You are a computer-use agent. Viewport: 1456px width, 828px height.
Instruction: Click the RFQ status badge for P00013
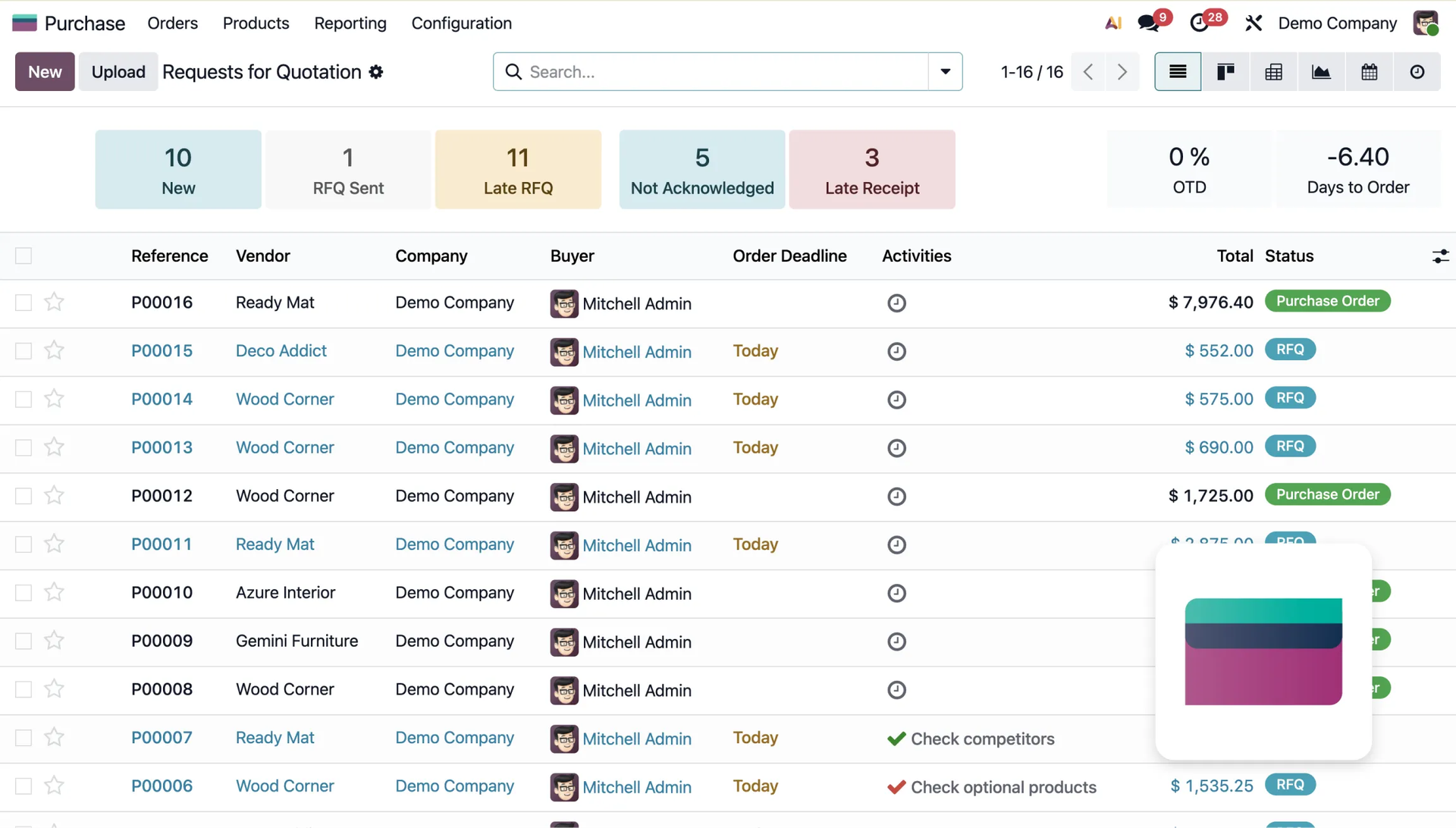pos(1290,446)
